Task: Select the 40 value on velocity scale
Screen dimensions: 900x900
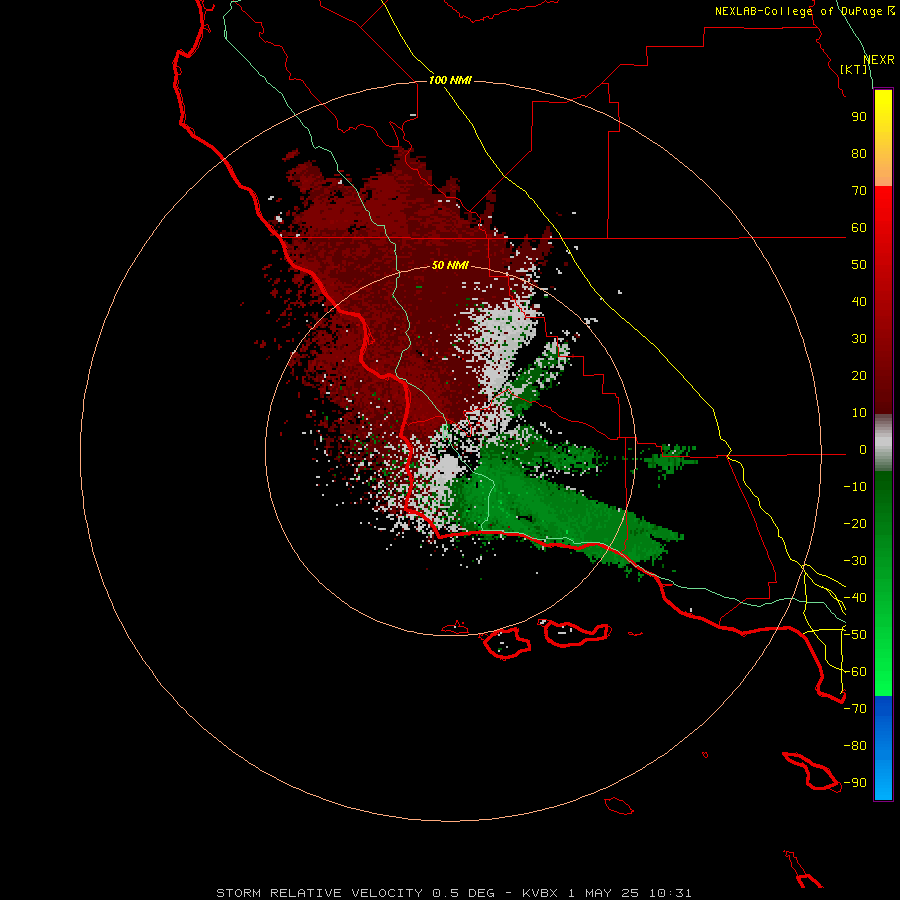Action: pos(859,301)
